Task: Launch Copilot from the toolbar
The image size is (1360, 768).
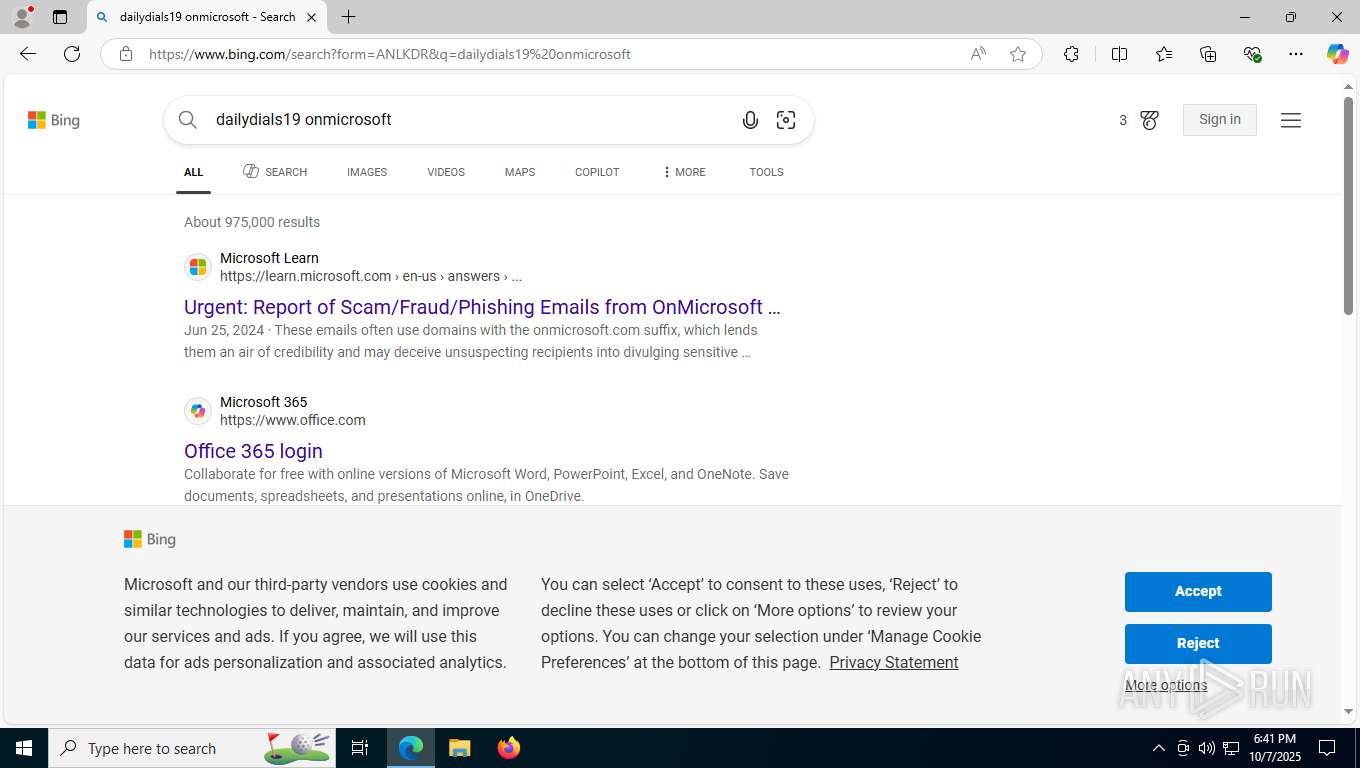Action: (1337, 54)
